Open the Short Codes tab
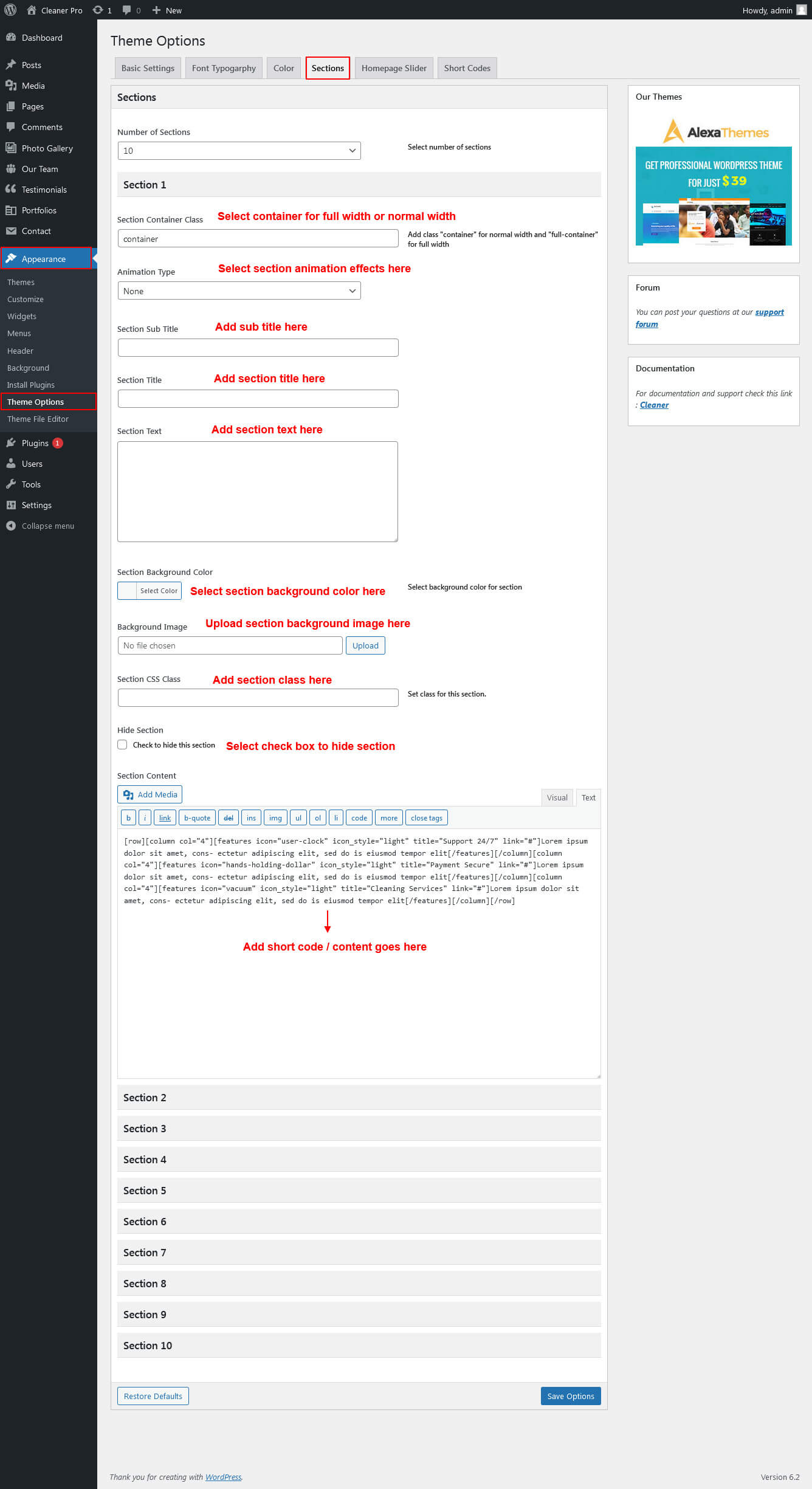This screenshot has width=812, height=1489. point(467,68)
